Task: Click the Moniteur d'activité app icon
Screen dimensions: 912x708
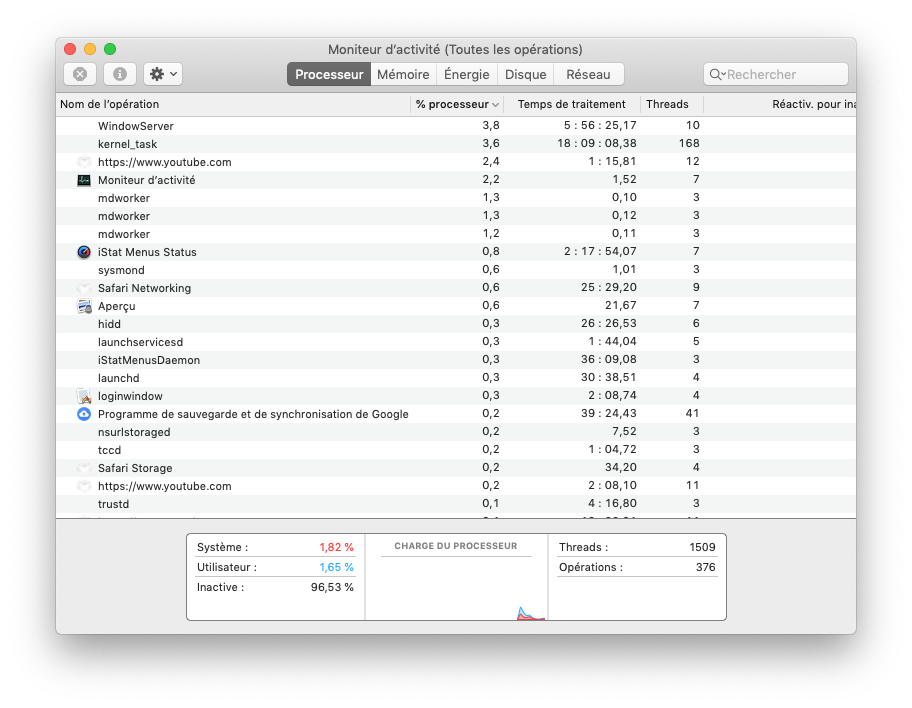Action: click(x=84, y=180)
